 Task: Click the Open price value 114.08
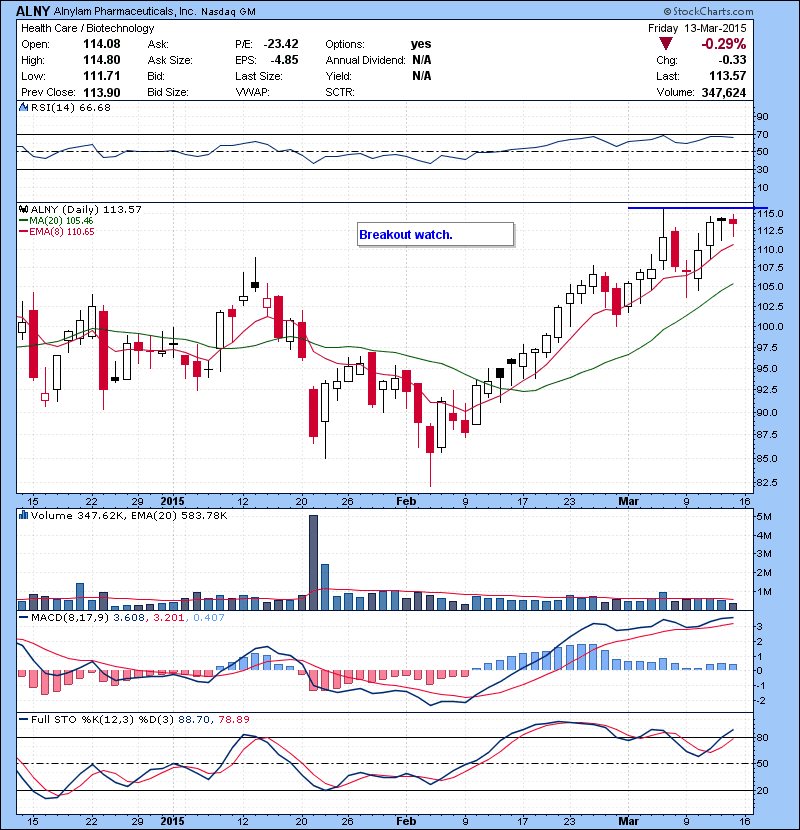pyautogui.click(x=102, y=44)
